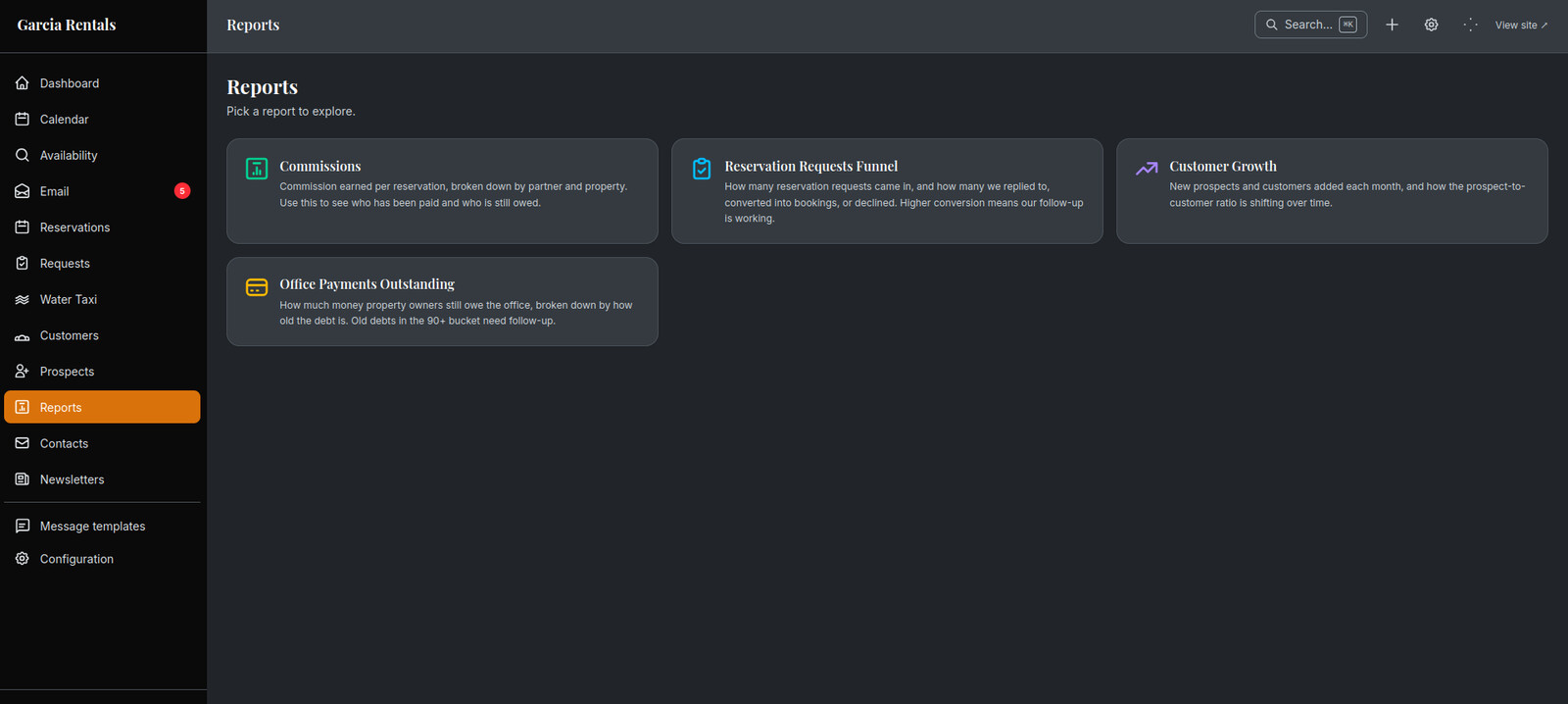
Task: Click the yellow Office Payments card icon
Action: [x=257, y=287]
